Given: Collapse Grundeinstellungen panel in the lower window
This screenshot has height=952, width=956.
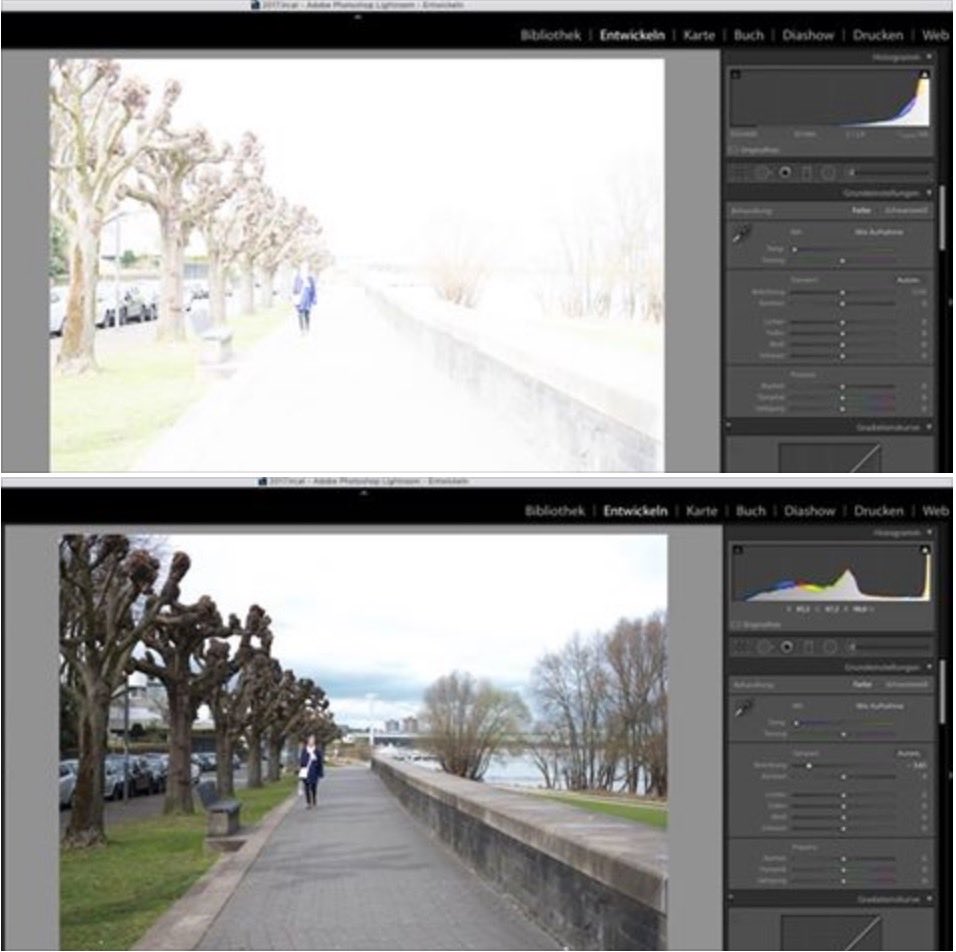Looking at the screenshot, I should (929, 666).
